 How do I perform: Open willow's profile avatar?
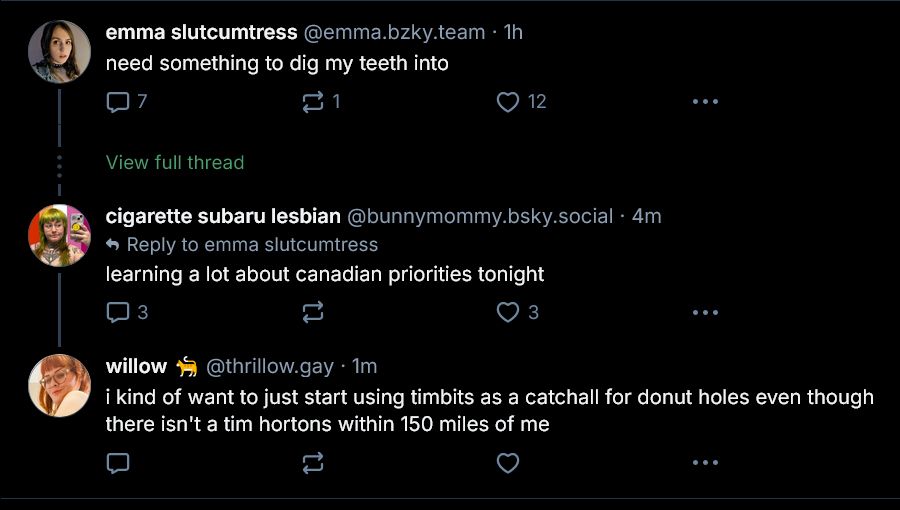[59, 385]
